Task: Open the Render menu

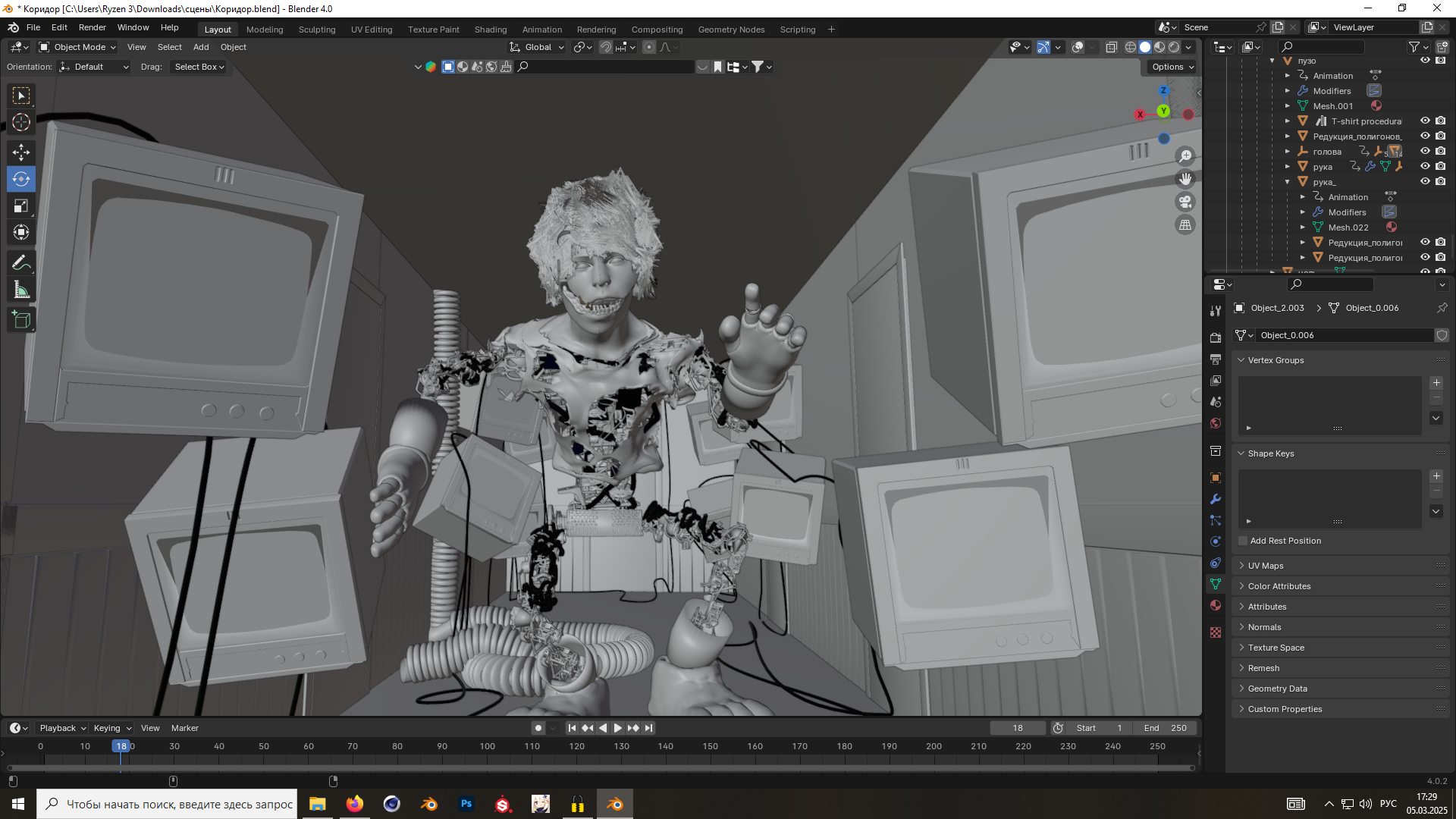Action: click(92, 27)
